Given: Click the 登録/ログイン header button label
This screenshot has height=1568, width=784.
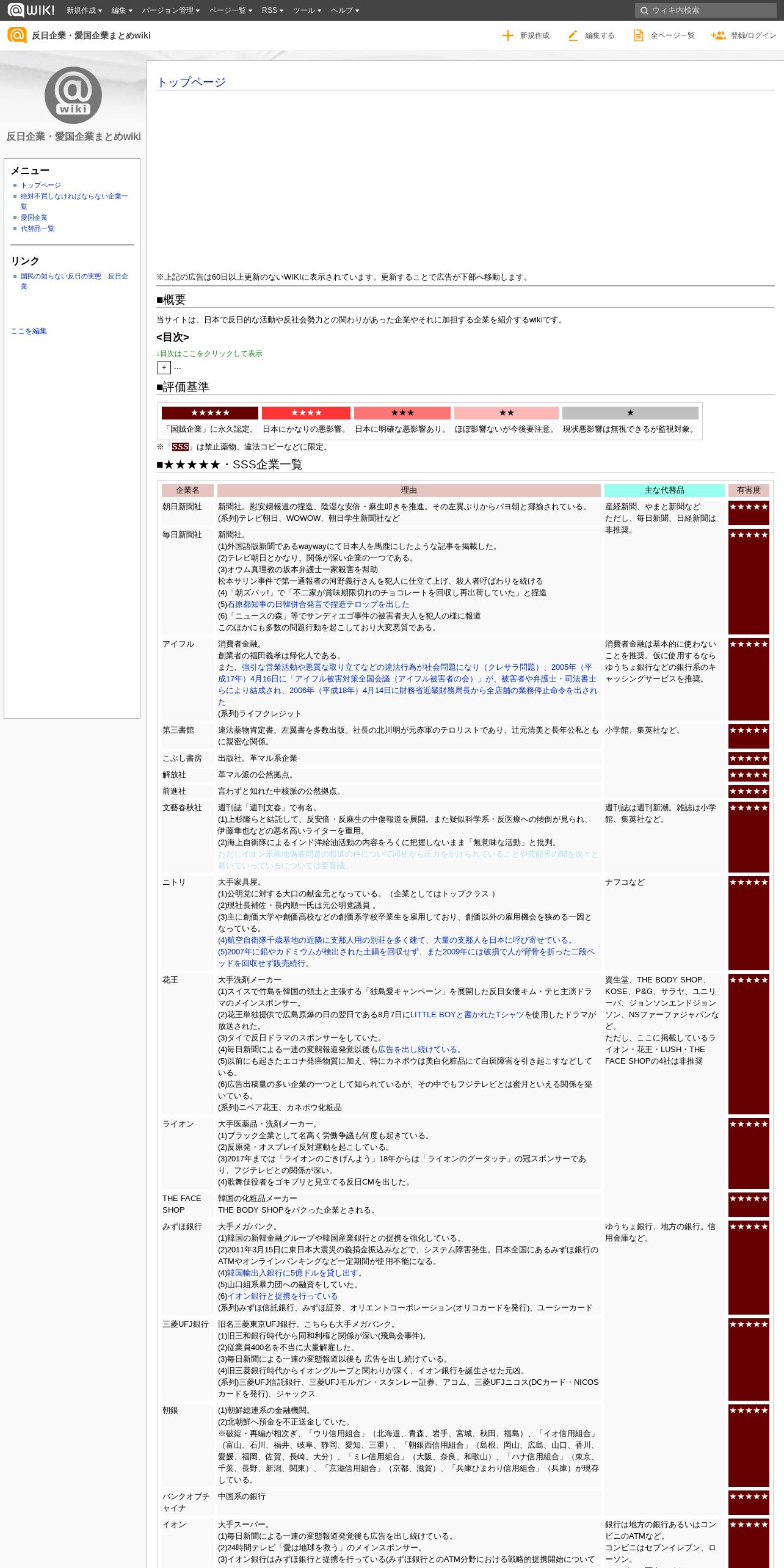Looking at the screenshot, I should tap(753, 35).
